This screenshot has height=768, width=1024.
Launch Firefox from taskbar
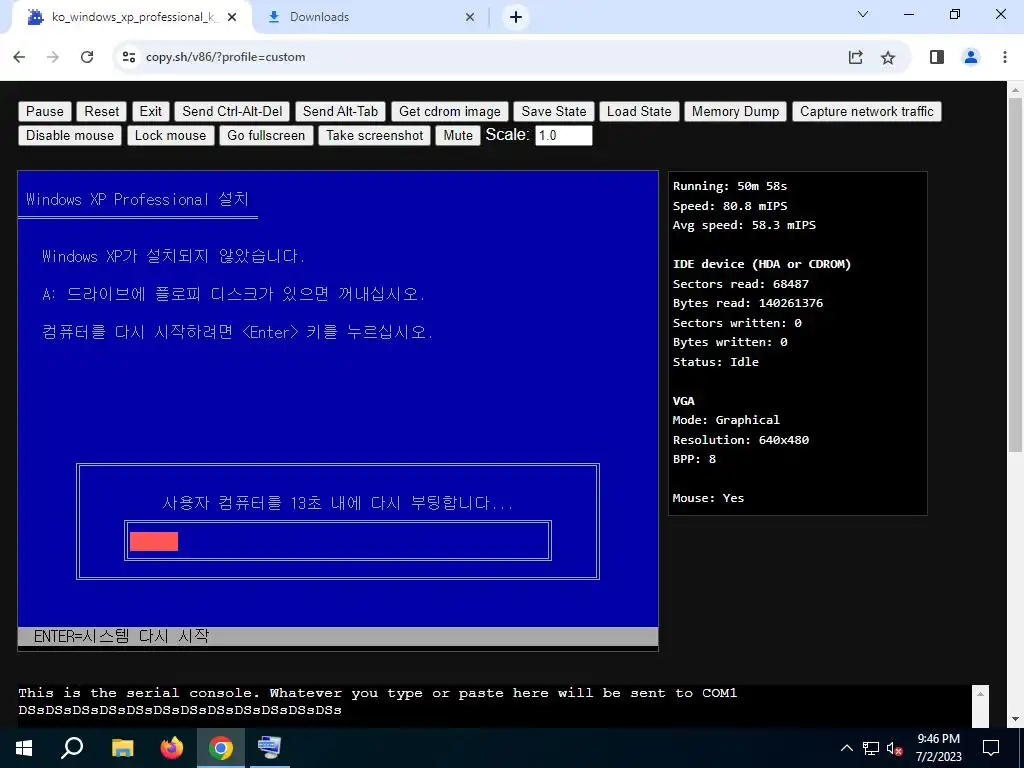tap(172, 748)
